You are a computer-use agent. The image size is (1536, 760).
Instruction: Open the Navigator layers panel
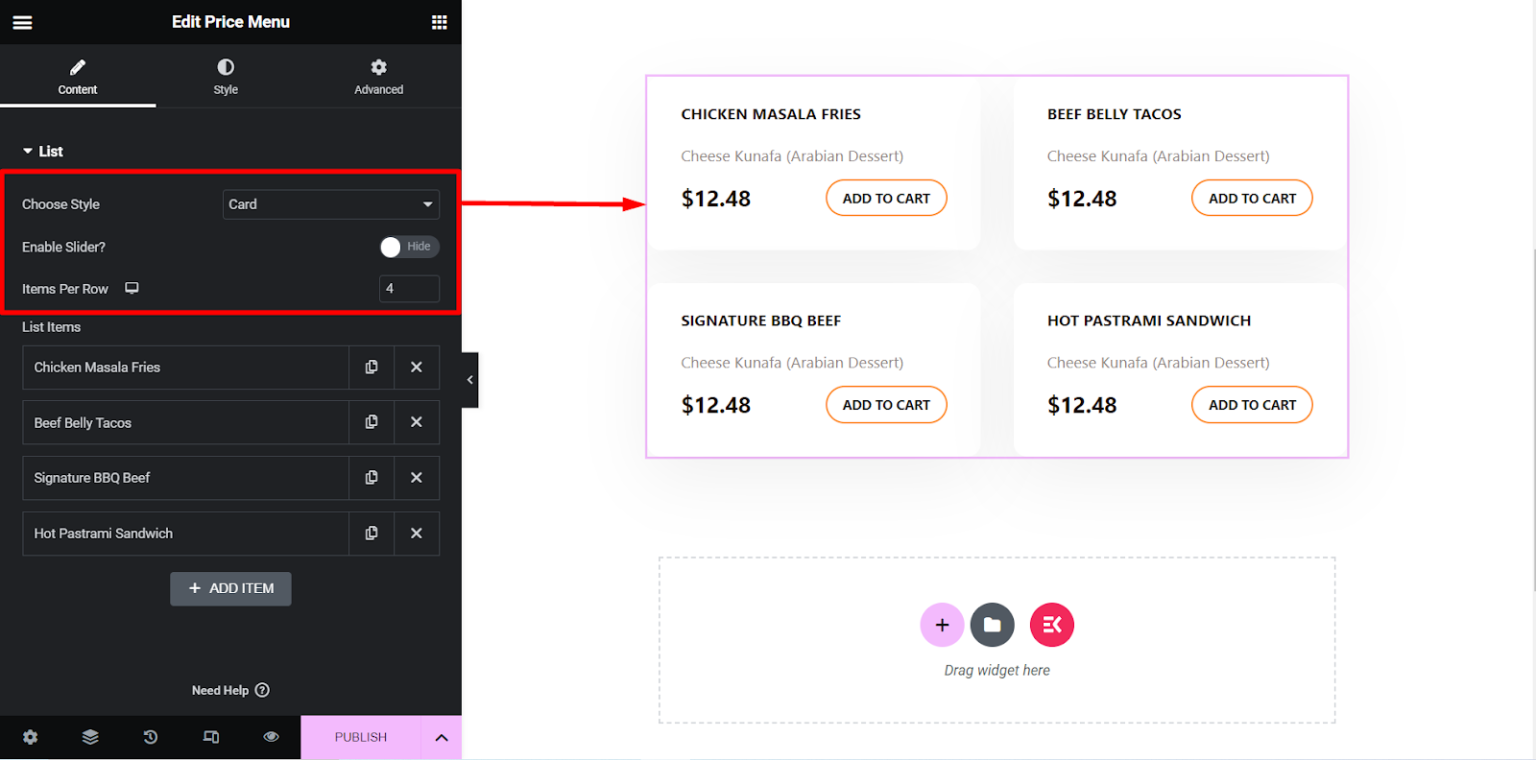pyautogui.click(x=90, y=737)
